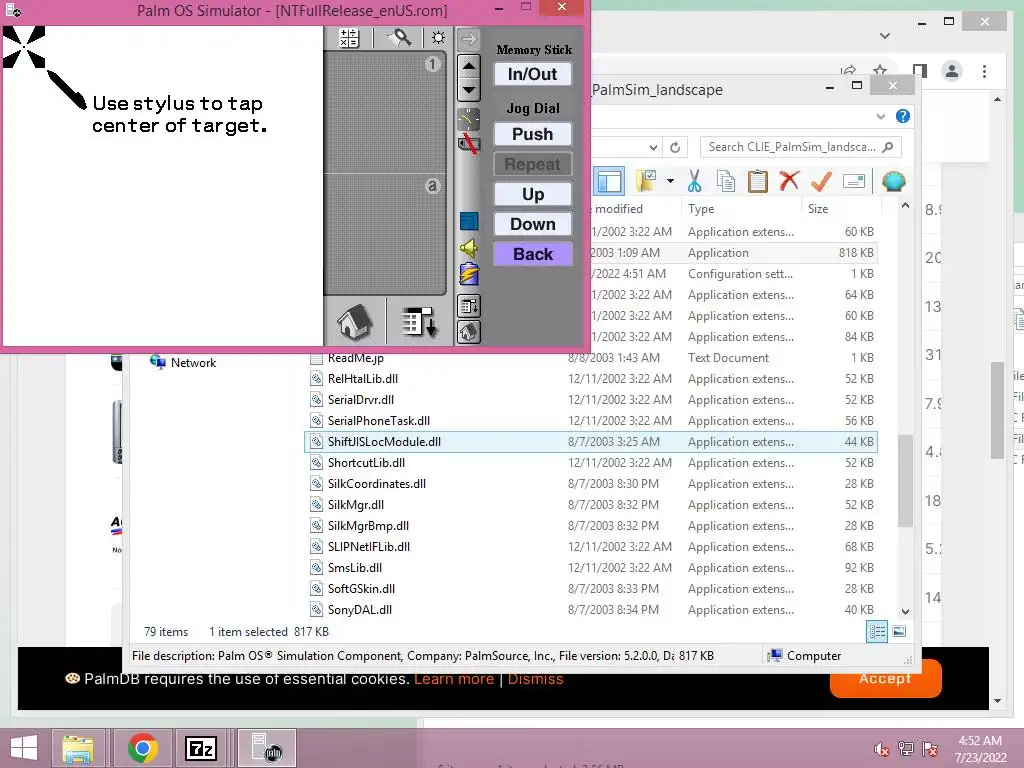Click the yellow speaker icon in simulator strip

[468, 248]
